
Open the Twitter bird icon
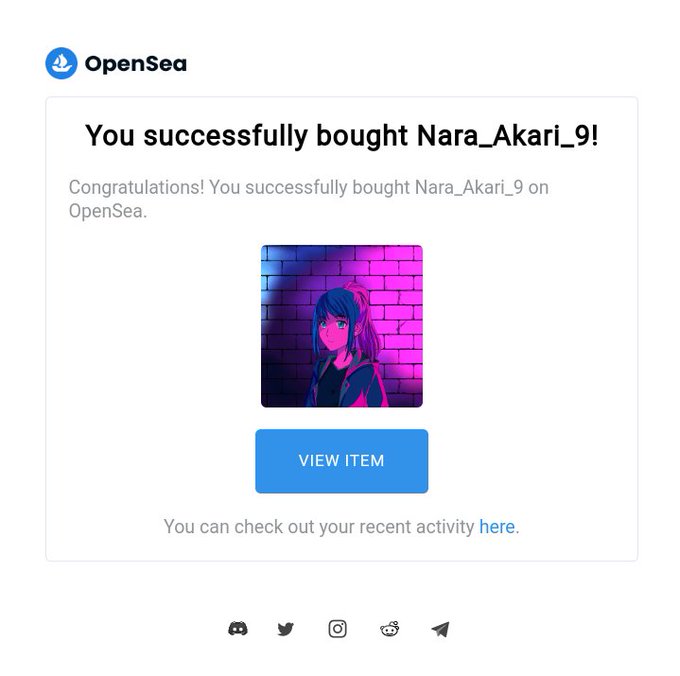coord(285,629)
